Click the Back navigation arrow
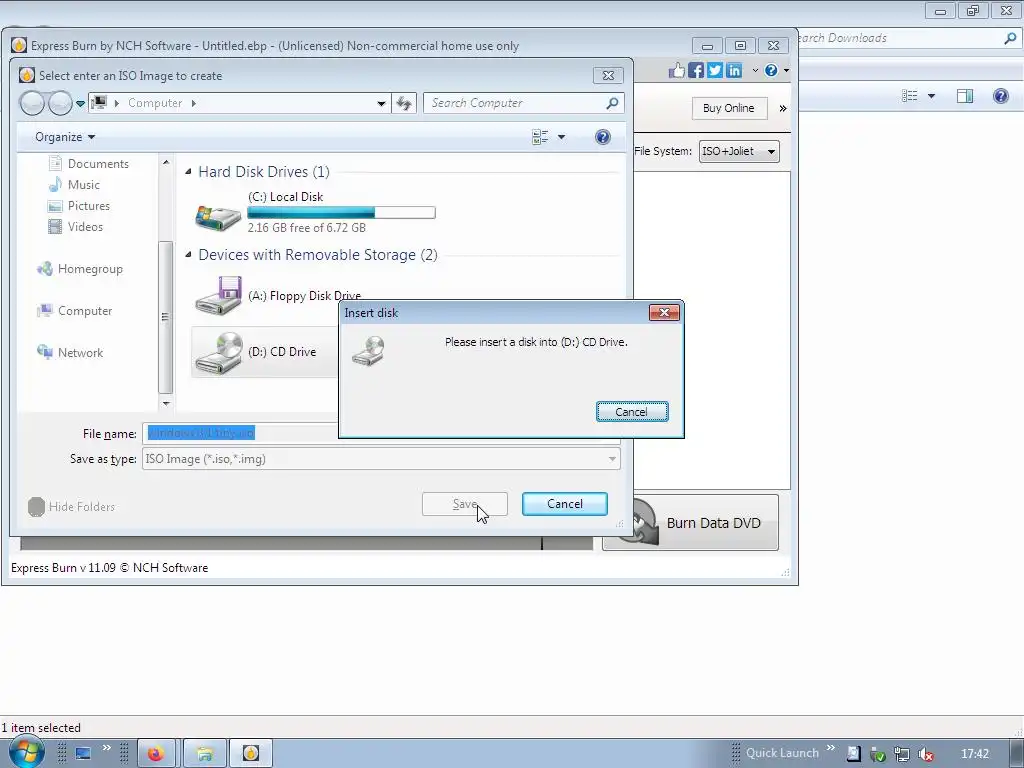The image size is (1024, 768). point(32,103)
